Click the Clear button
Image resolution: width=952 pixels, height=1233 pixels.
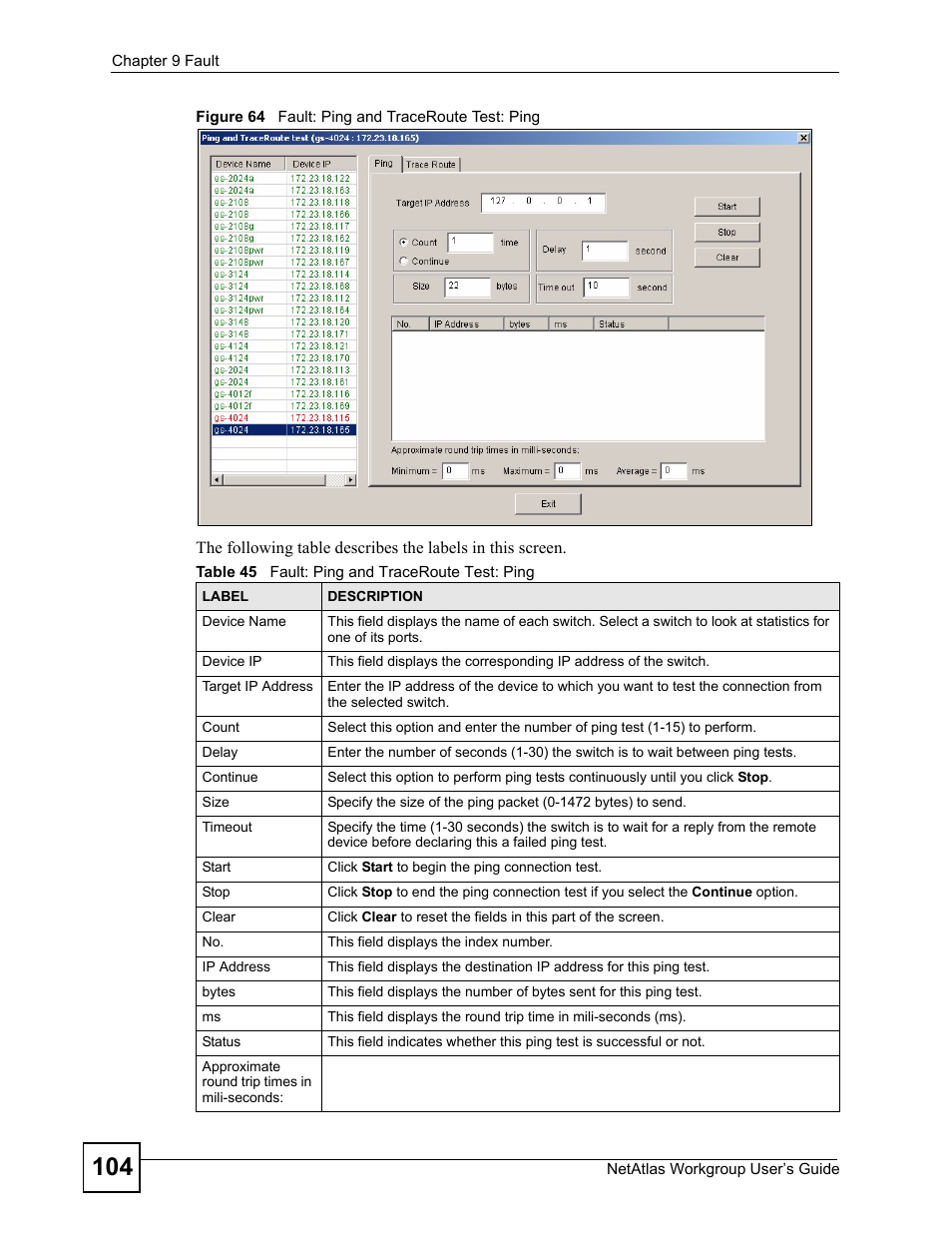(727, 258)
